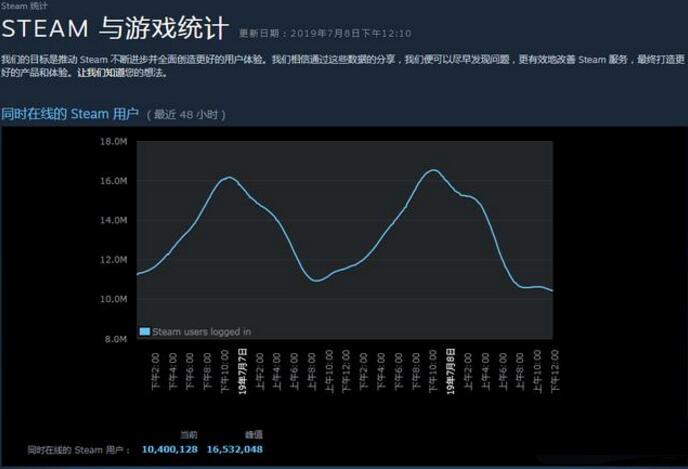The width and height of the screenshot is (688, 469).
Task: Click the '(最近 48 小时)' time range text
Action: [186, 115]
